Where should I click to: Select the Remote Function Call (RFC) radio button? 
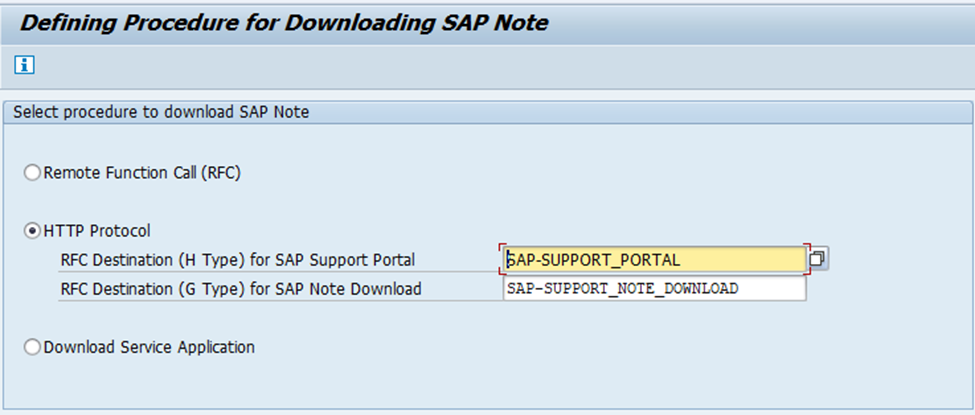tap(33, 173)
